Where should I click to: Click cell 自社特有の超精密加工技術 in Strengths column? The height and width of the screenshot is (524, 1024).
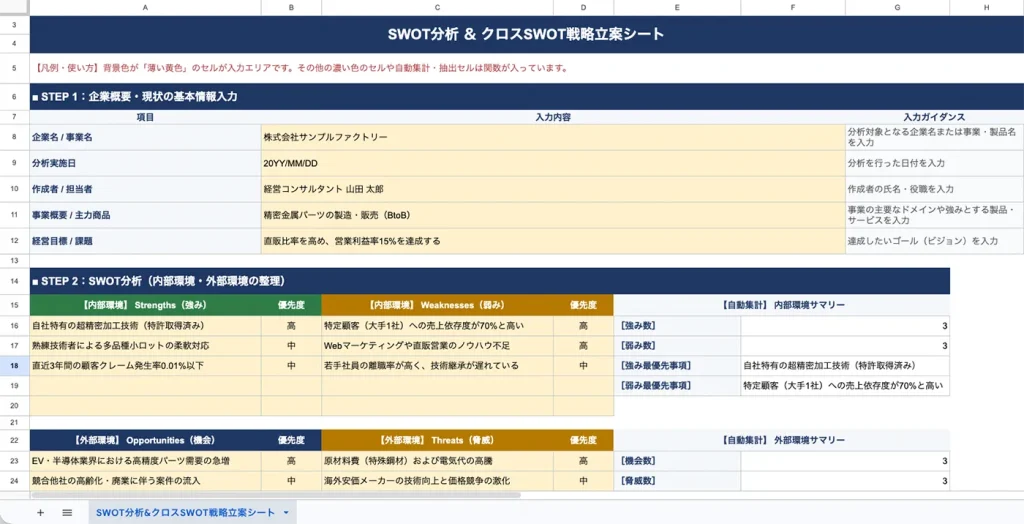pyautogui.click(x=146, y=326)
